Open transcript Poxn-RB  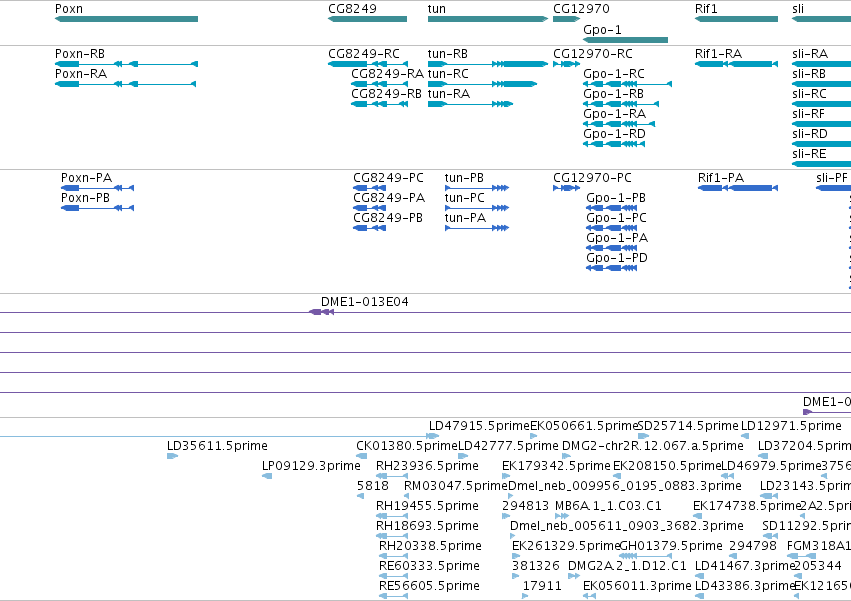pyautogui.click(x=80, y=54)
